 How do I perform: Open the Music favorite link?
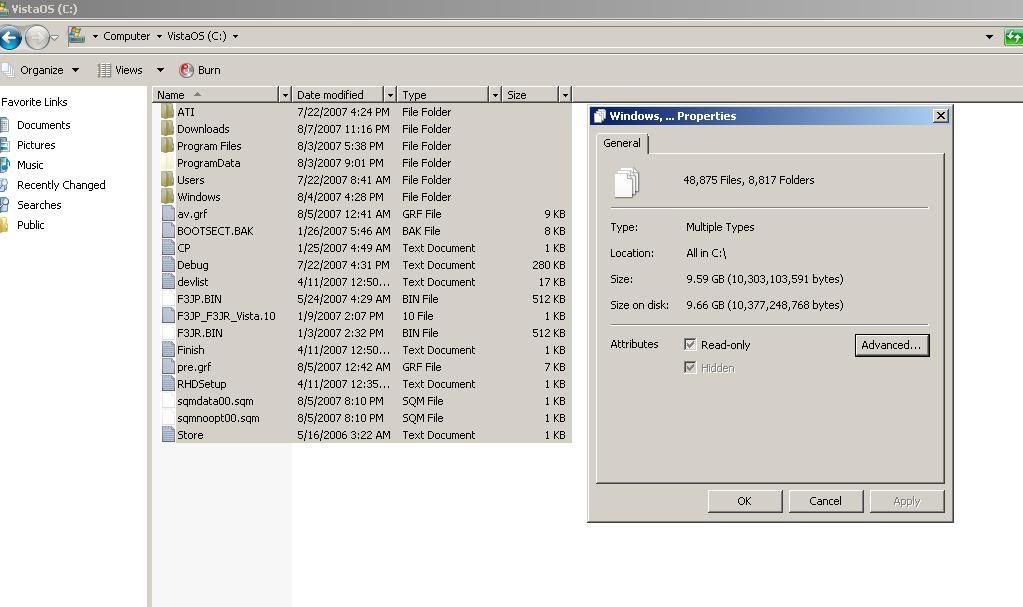click(30, 165)
